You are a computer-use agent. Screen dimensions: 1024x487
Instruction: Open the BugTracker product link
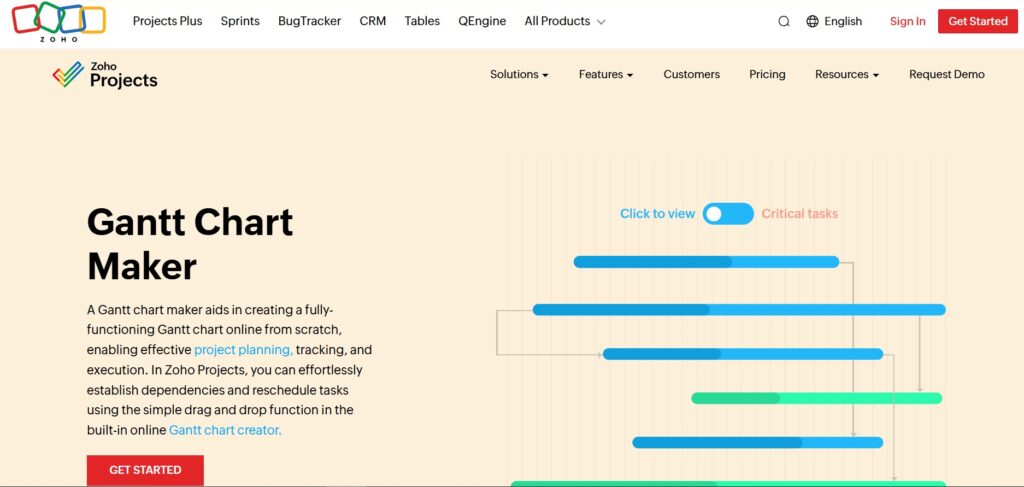(x=310, y=22)
